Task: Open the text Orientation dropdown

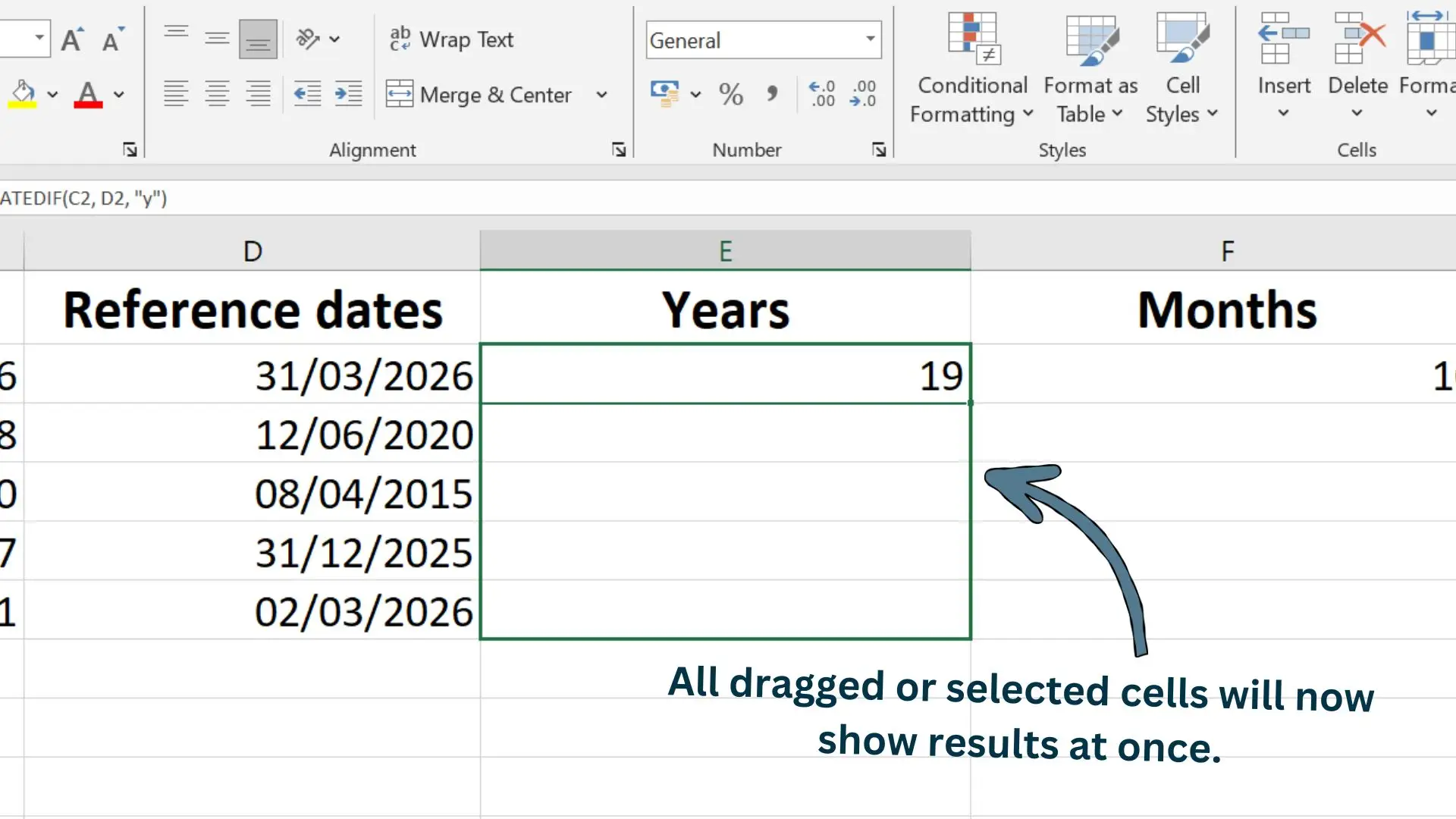Action: 334,39
